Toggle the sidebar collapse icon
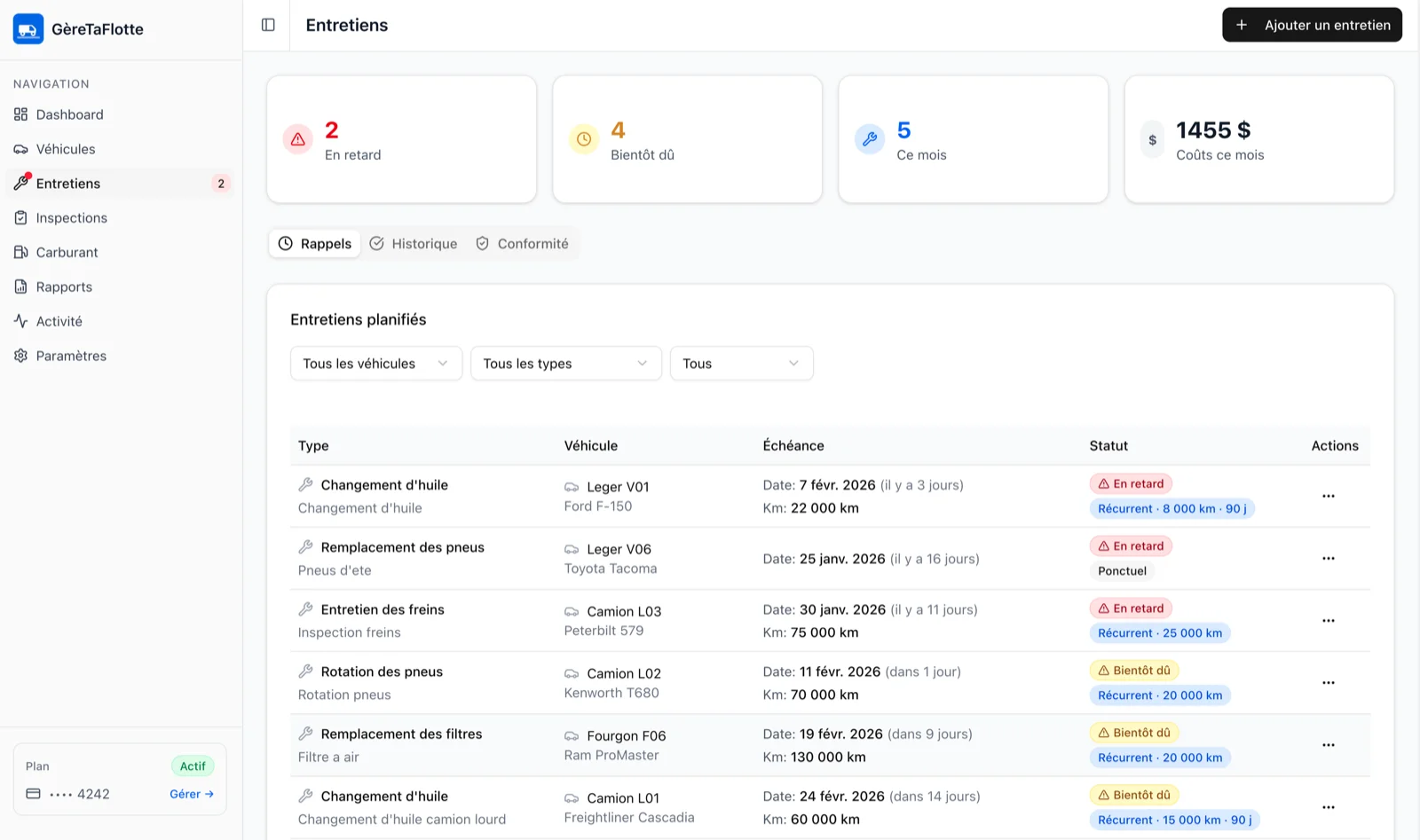 tap(268, 25)
